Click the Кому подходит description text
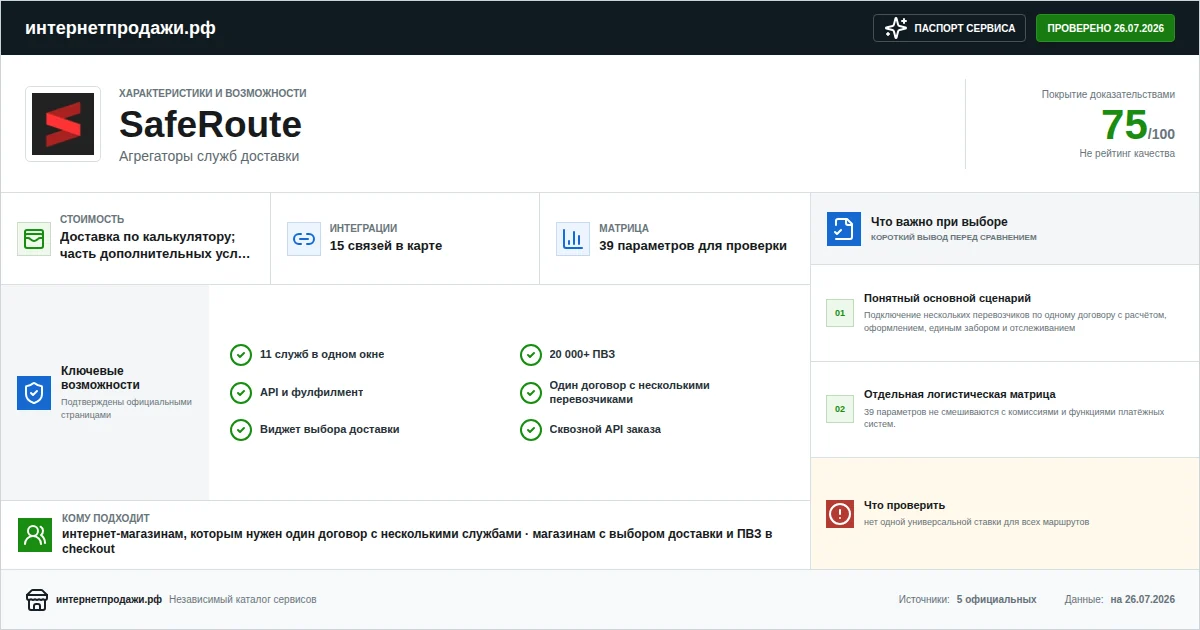 [417, 541]
